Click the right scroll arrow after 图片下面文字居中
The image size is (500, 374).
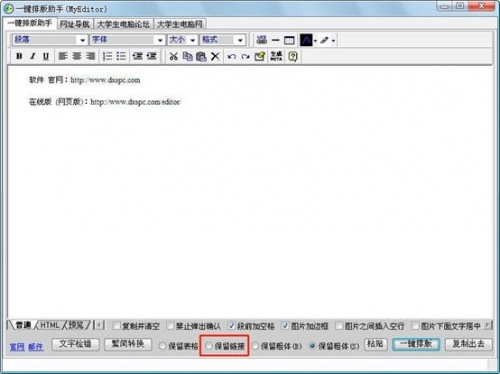click(488, 325)
